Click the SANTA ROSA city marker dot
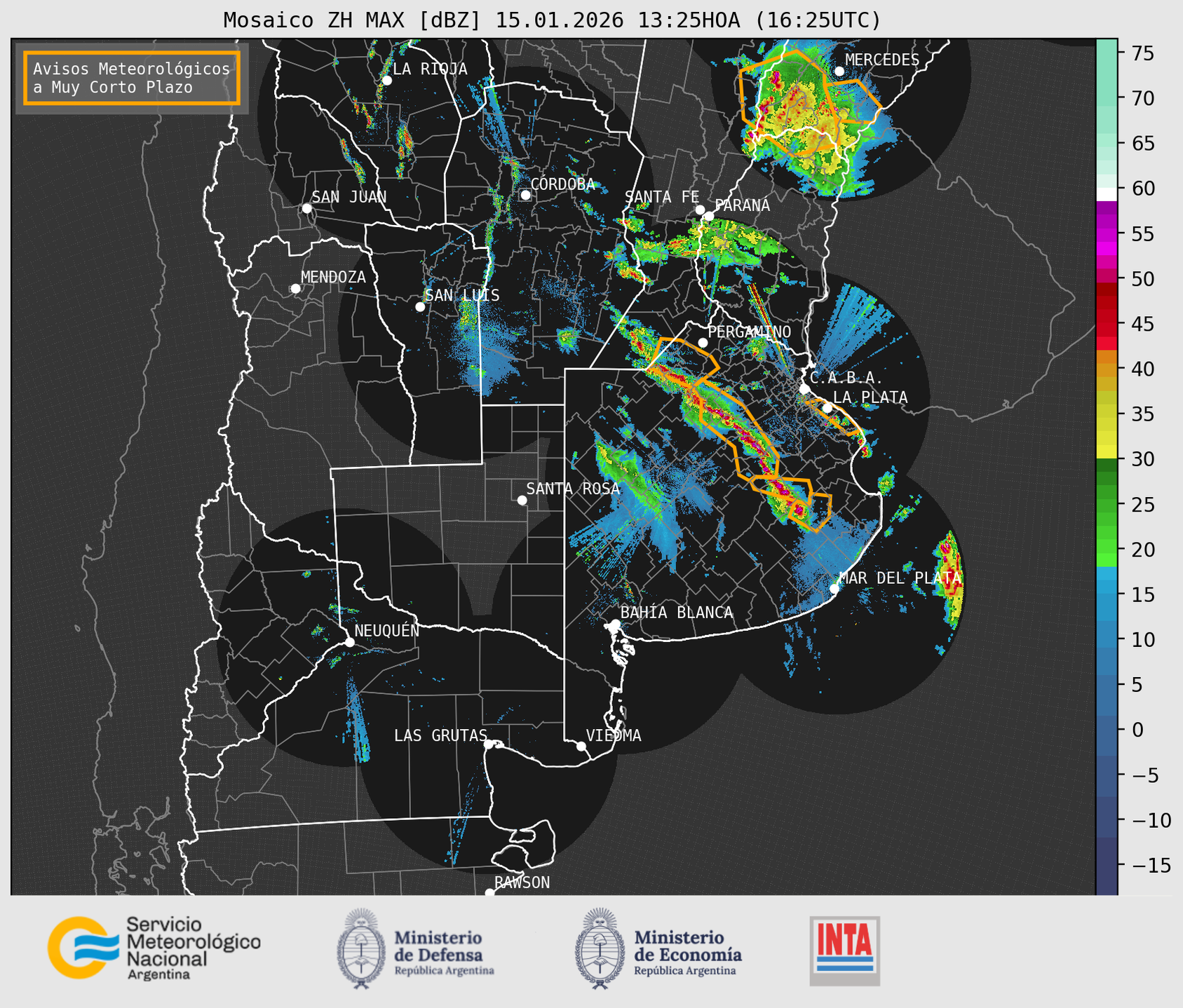Viewport: 1183px width, 1008px height. 522,500
